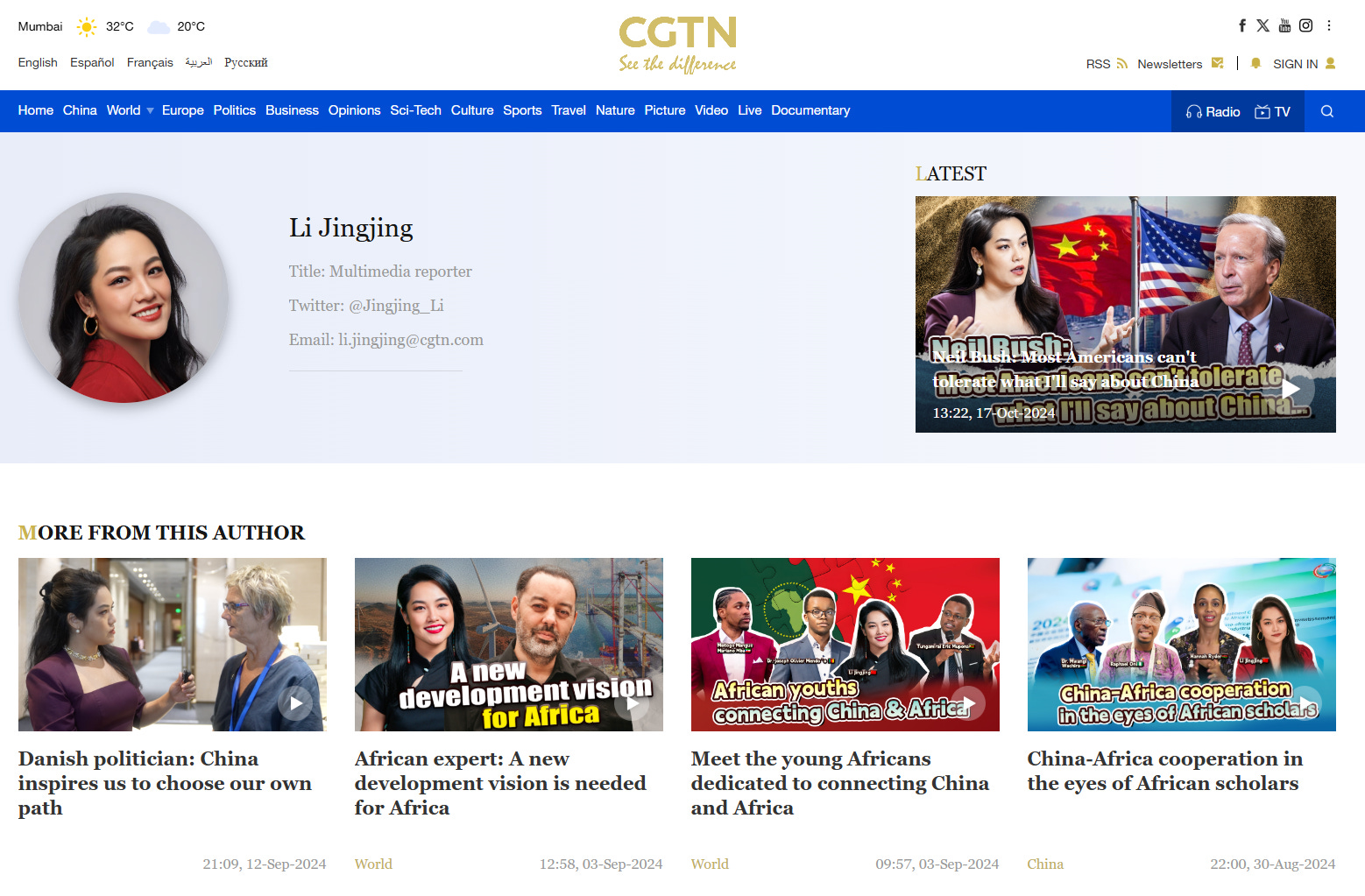
Task: Open the China section
Action: coord(80,110)
